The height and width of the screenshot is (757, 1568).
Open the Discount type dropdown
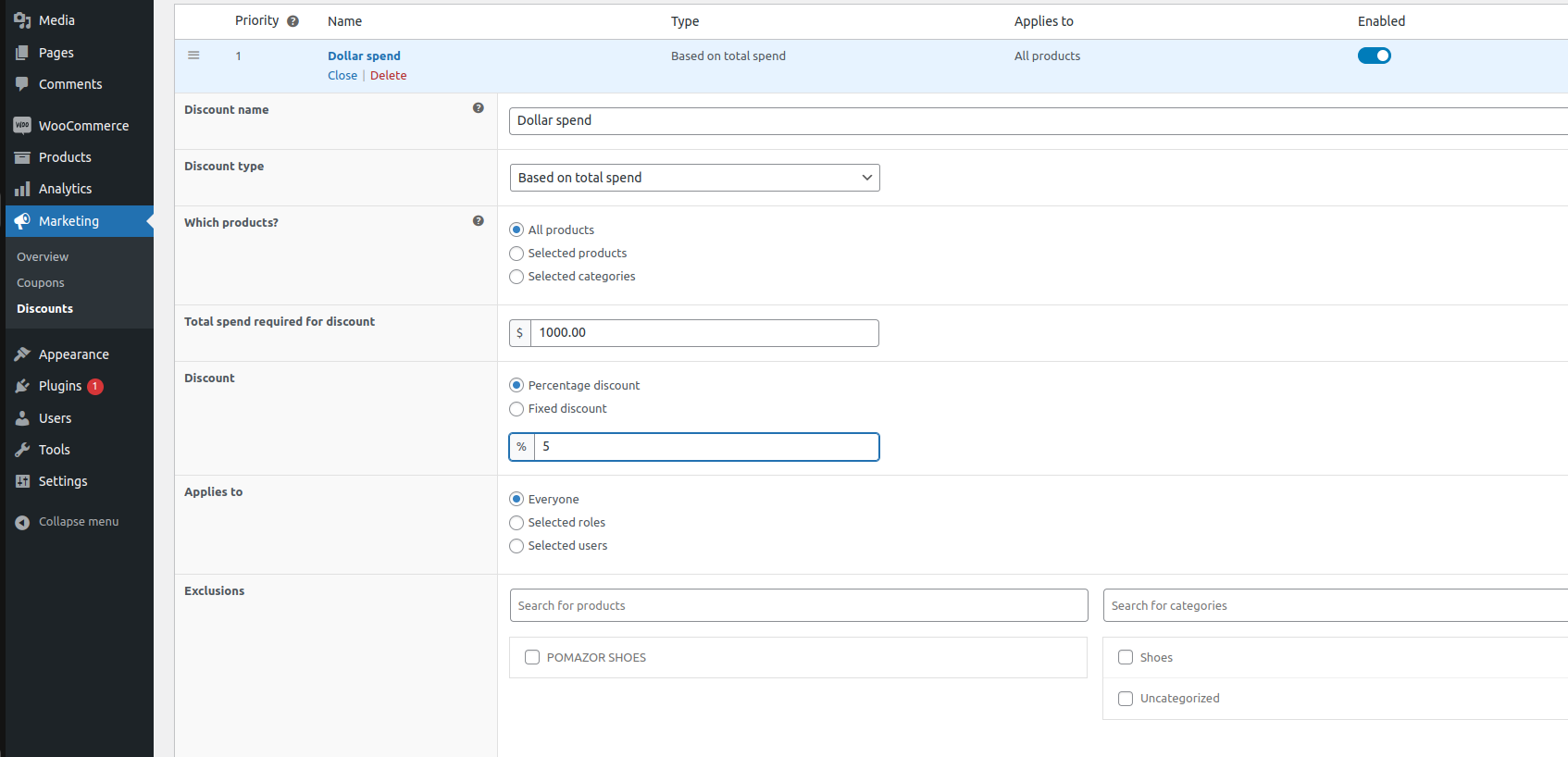[694, 178]
